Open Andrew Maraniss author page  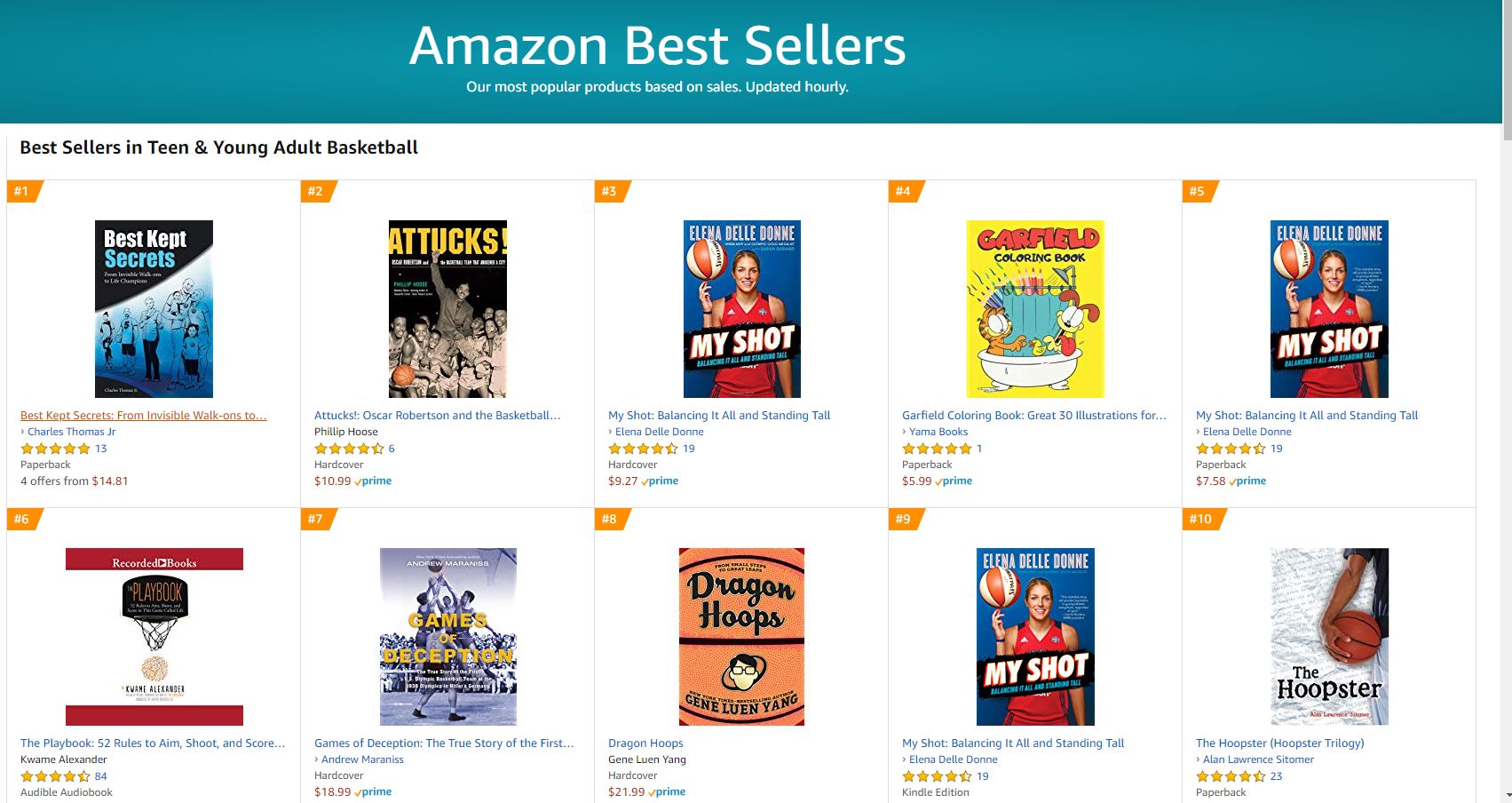(362, 759)
